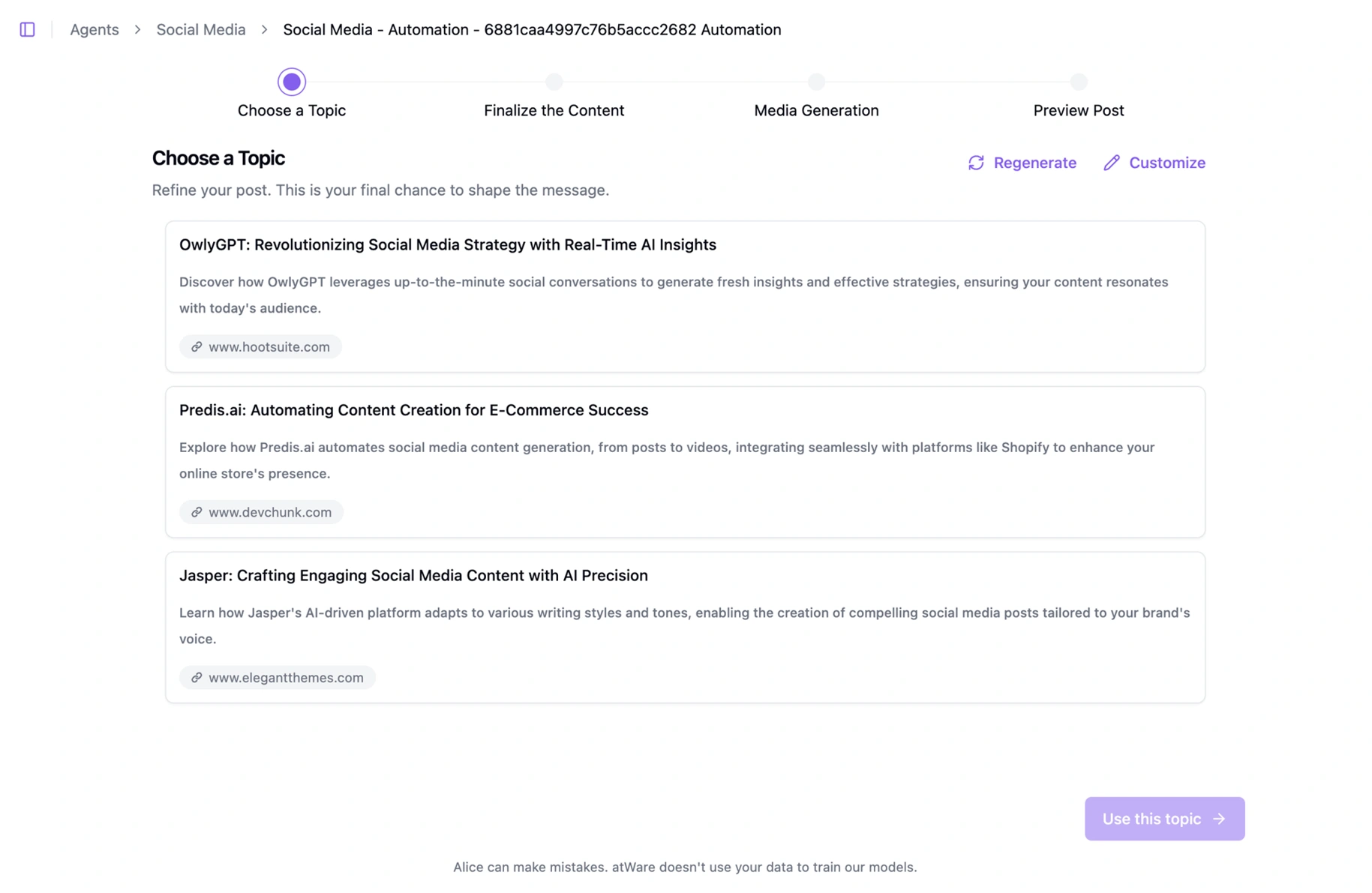Select the Preview Post step dot
The height and width of the screenshot is (893, 1372).
[1078, 82]
